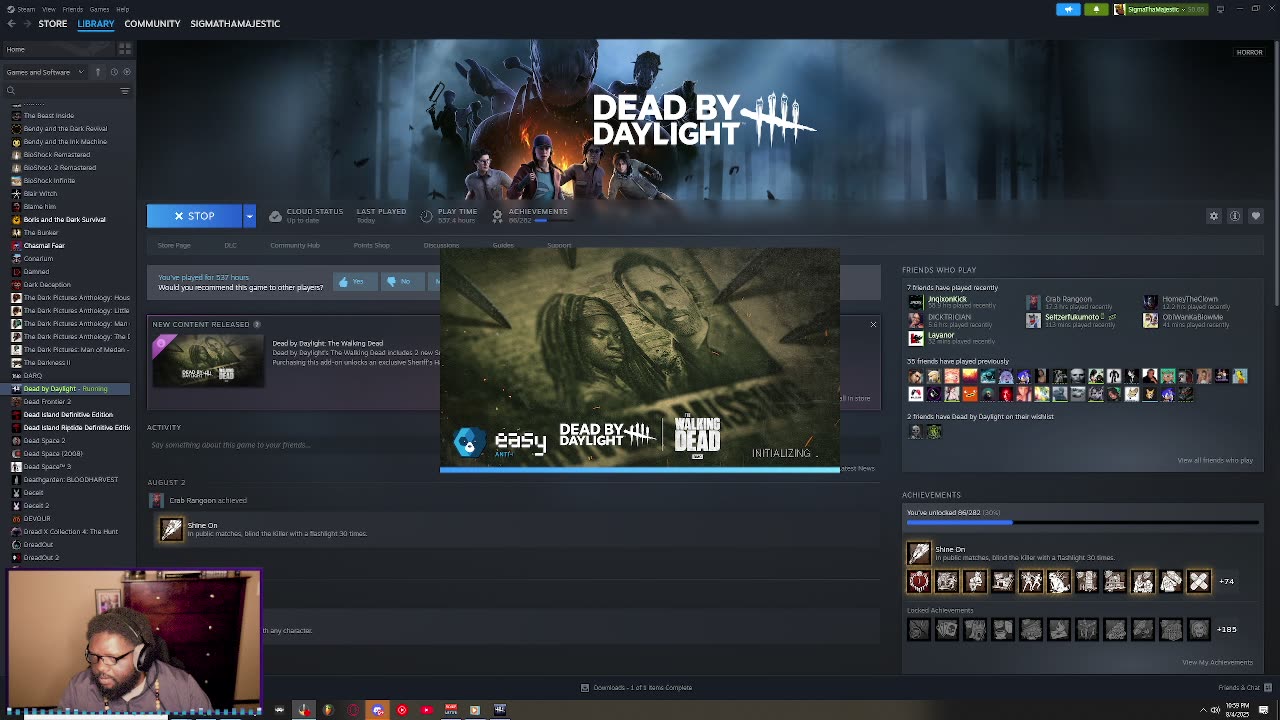Open the Community Hub link
The height and width of the screenshot is (720, 1280).
point(294,245)
